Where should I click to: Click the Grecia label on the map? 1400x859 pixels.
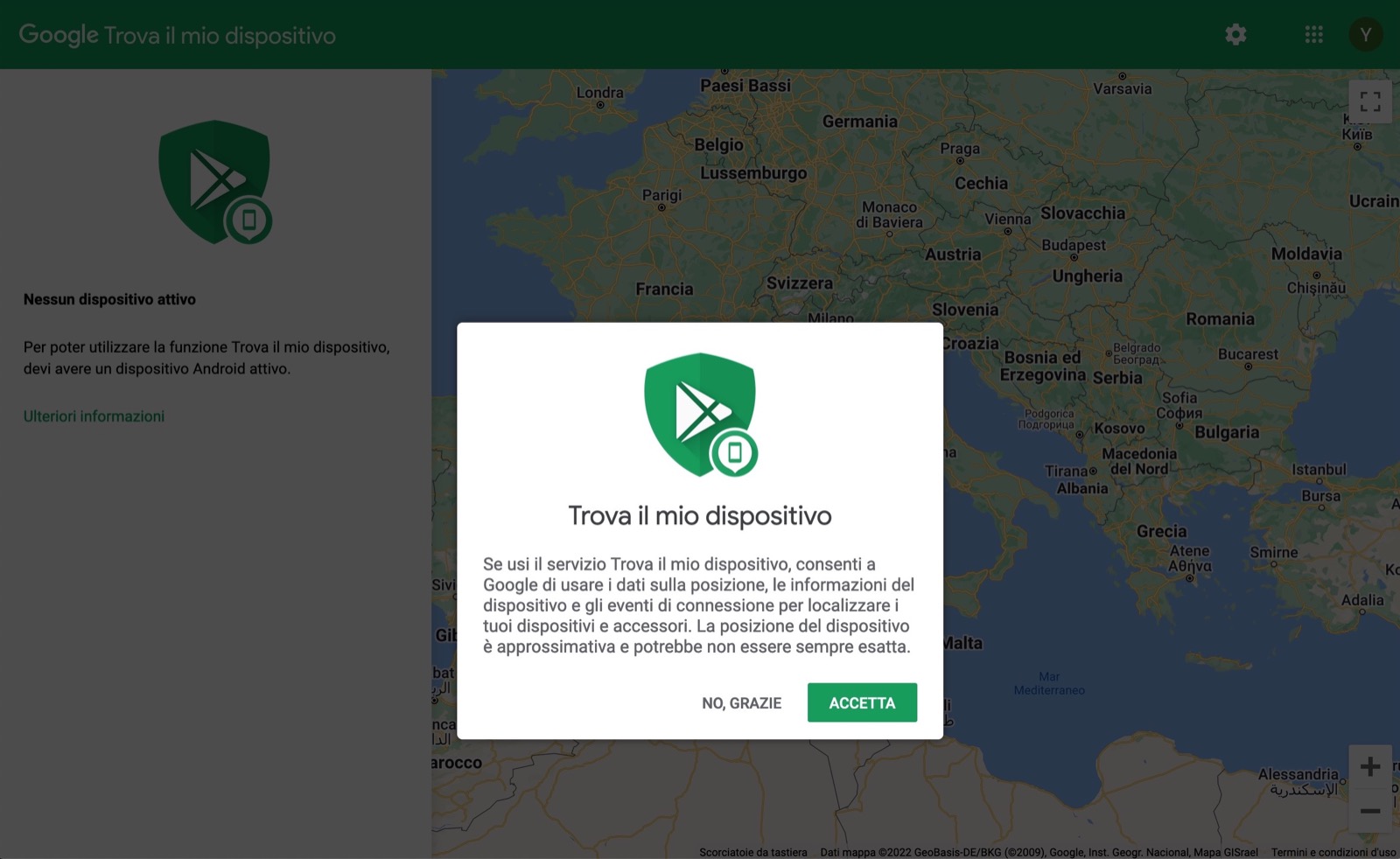click(x=1162, y=532)
